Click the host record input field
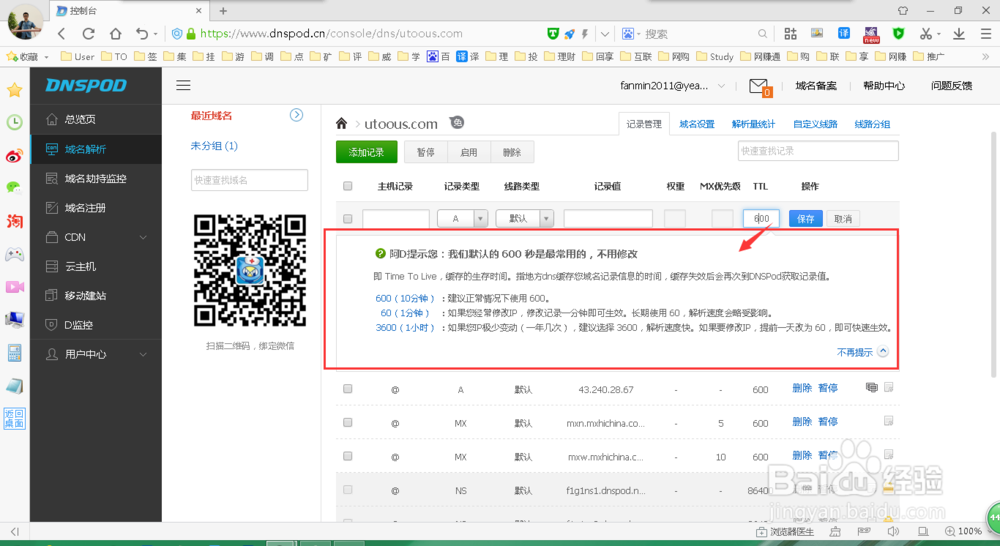Viewport: 1000px width, 546px height. (x=395, y=219)
